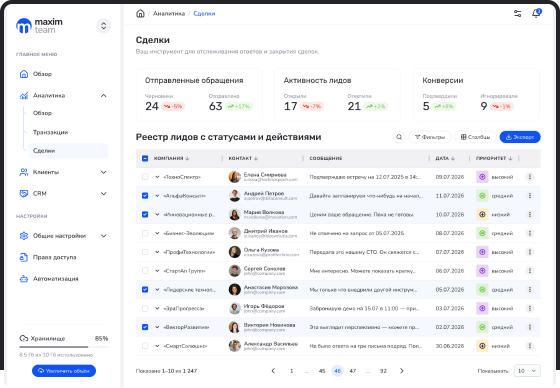Click the Увеличить объём storage button

pos(64,371)
